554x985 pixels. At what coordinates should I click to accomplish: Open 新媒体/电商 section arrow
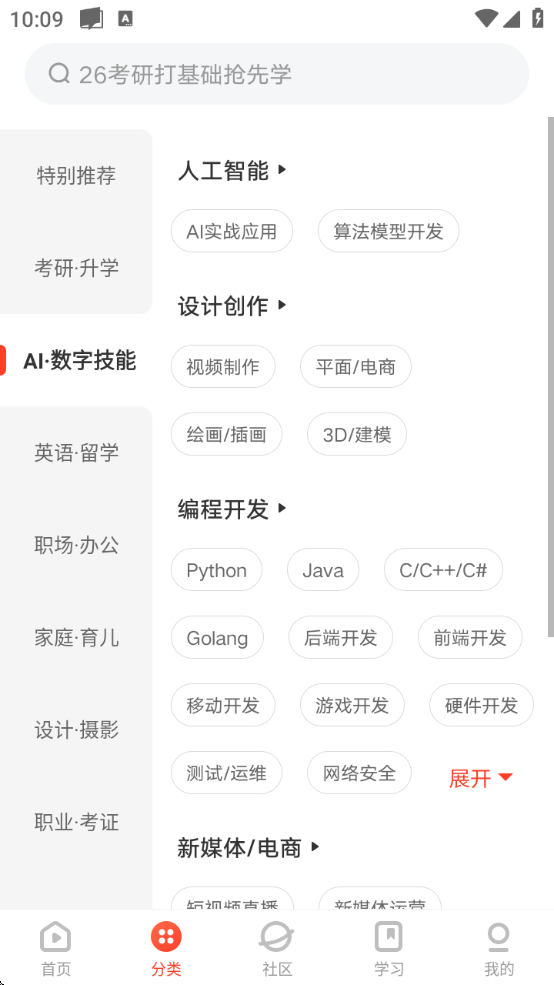point(315,847)
